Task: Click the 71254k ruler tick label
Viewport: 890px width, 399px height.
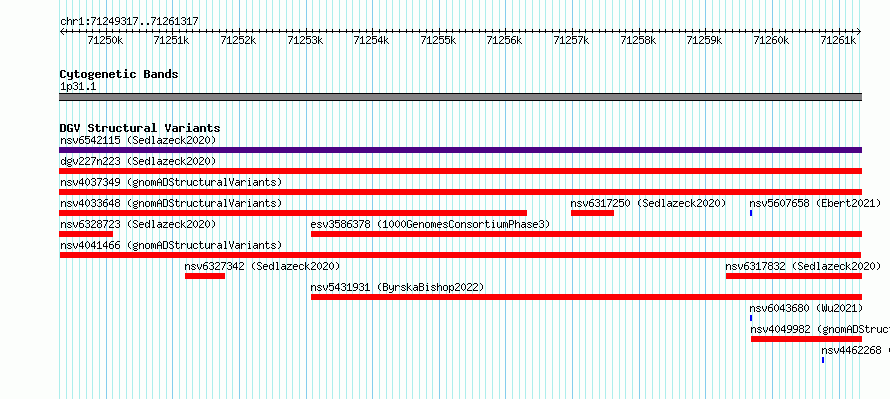Action: point(371,40)
